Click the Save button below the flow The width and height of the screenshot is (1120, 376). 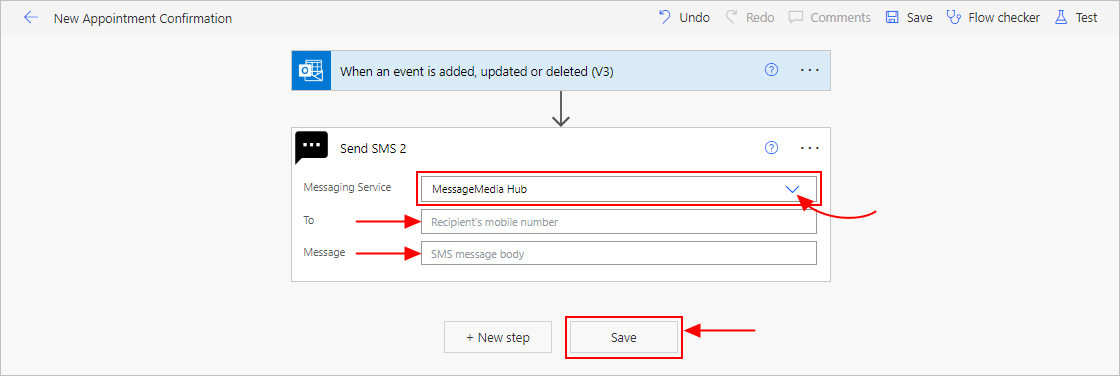tap(624, 337)
